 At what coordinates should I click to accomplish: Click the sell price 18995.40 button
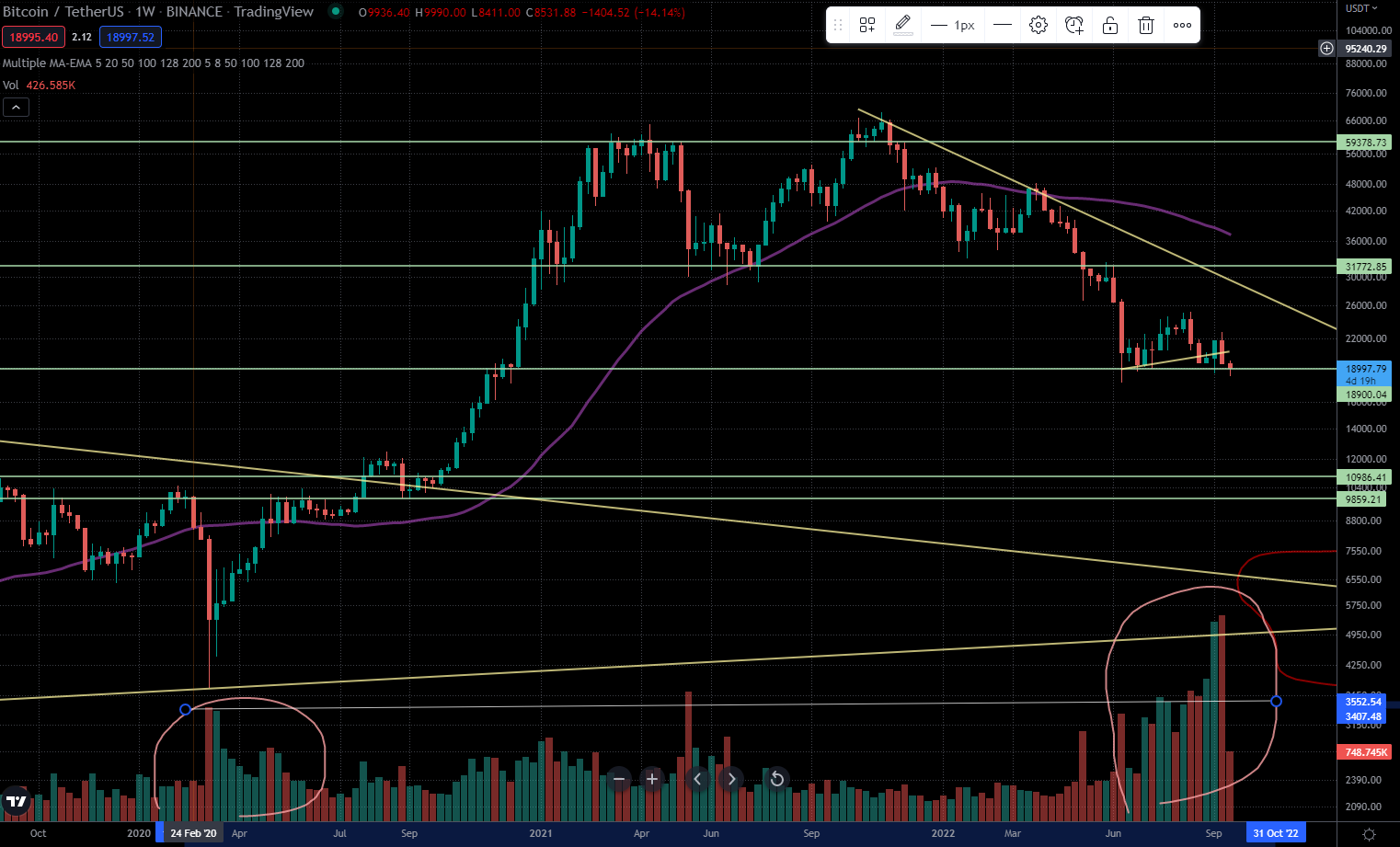click(x=33, y=37)
